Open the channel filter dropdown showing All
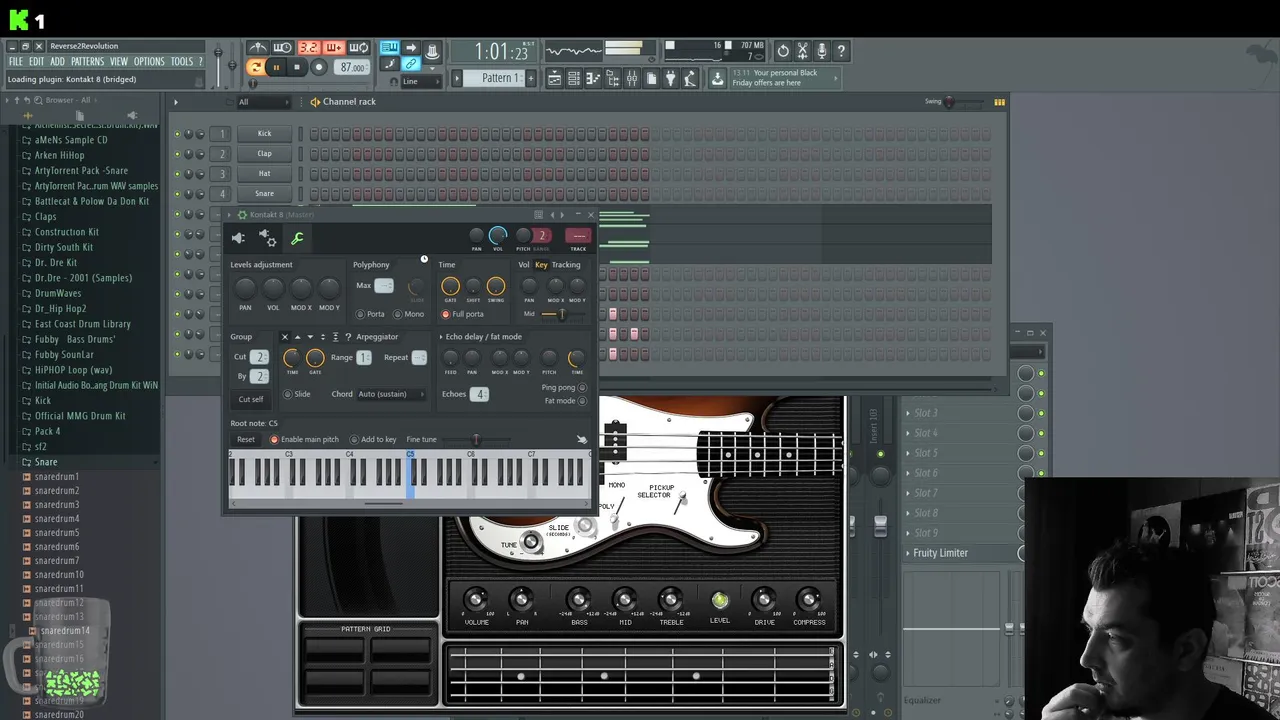This screenshot has height=720, width=1280. 264,102
